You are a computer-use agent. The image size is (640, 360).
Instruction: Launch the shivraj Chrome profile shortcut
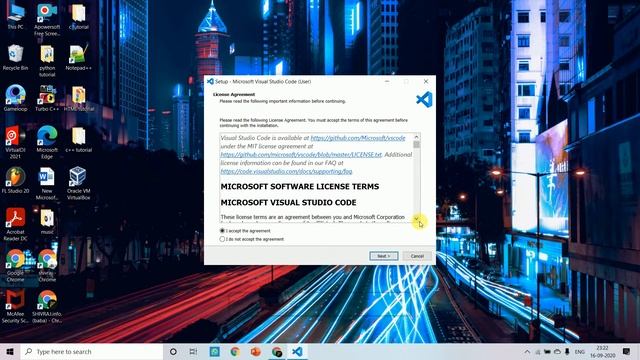pos(47,266)
